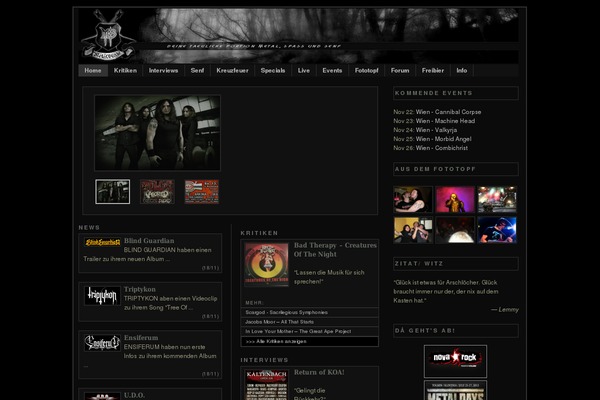Click the Ensiferum logo icon

[103, 343]
